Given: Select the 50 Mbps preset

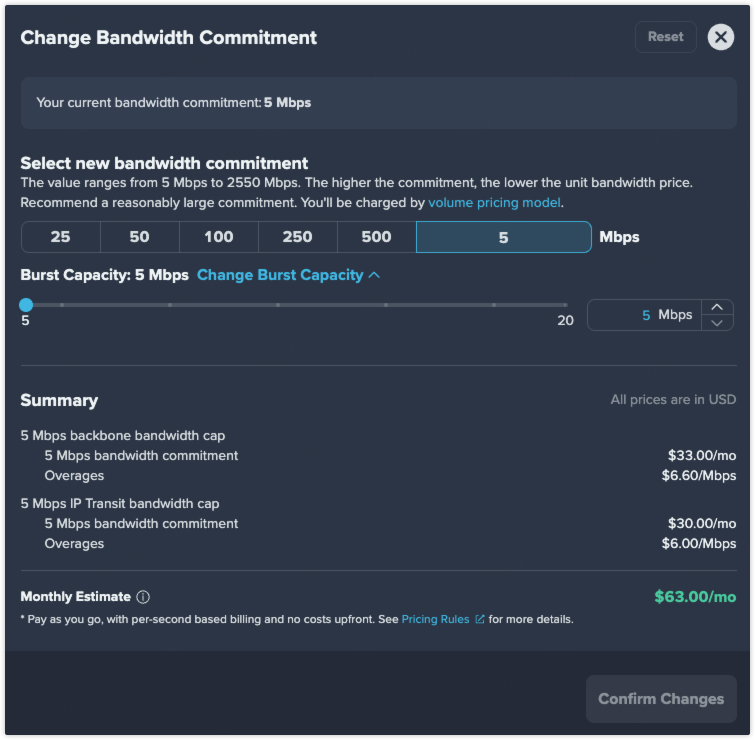Looking at the screenshot, I should click(x=140, y=237).
